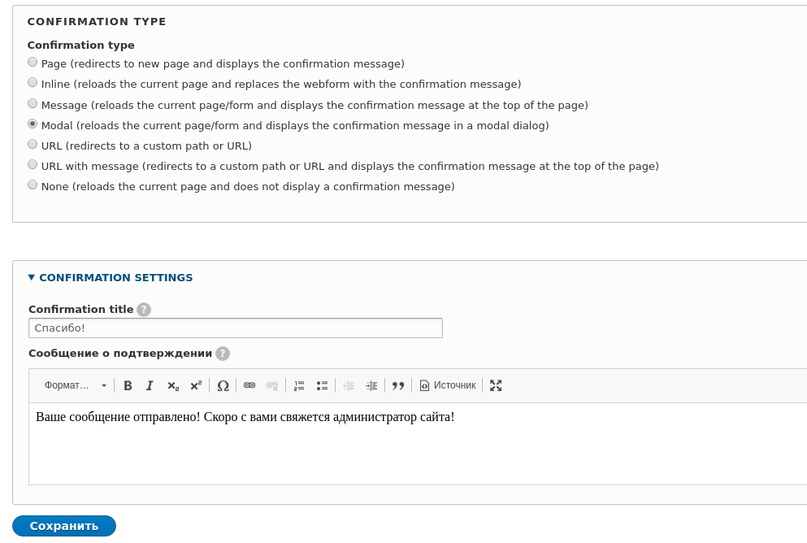
Task: Click the Confirmation title input field
Action: pyautogui.click(x=235, y=328)
